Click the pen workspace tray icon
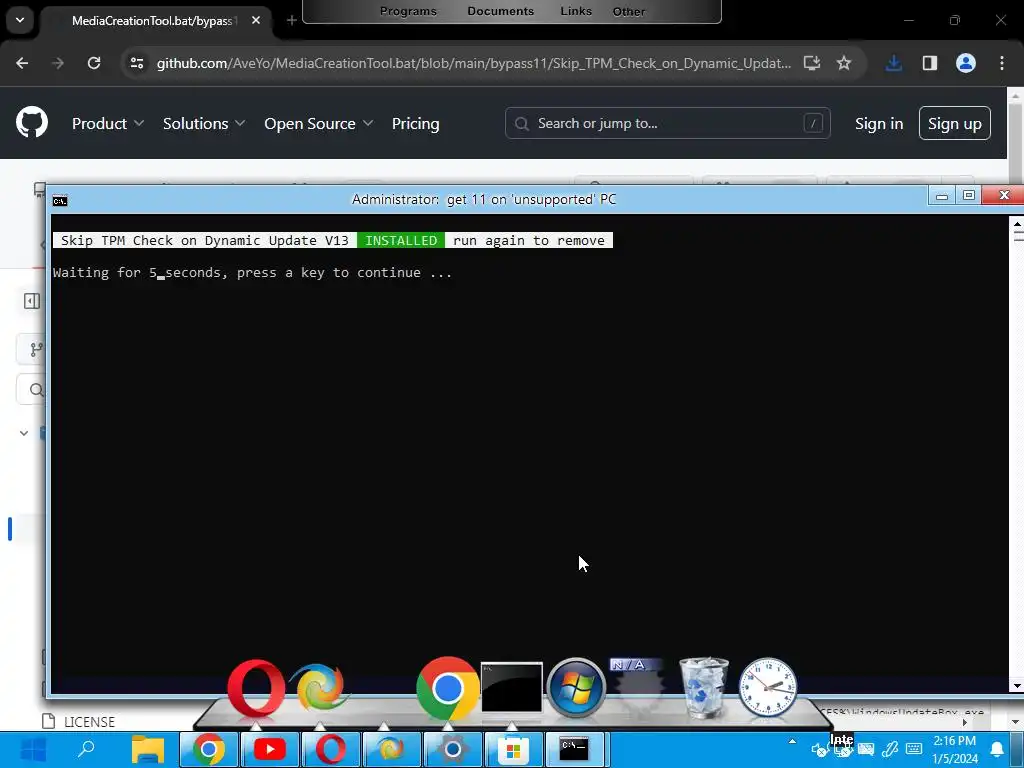 click(x=889, y=749)
